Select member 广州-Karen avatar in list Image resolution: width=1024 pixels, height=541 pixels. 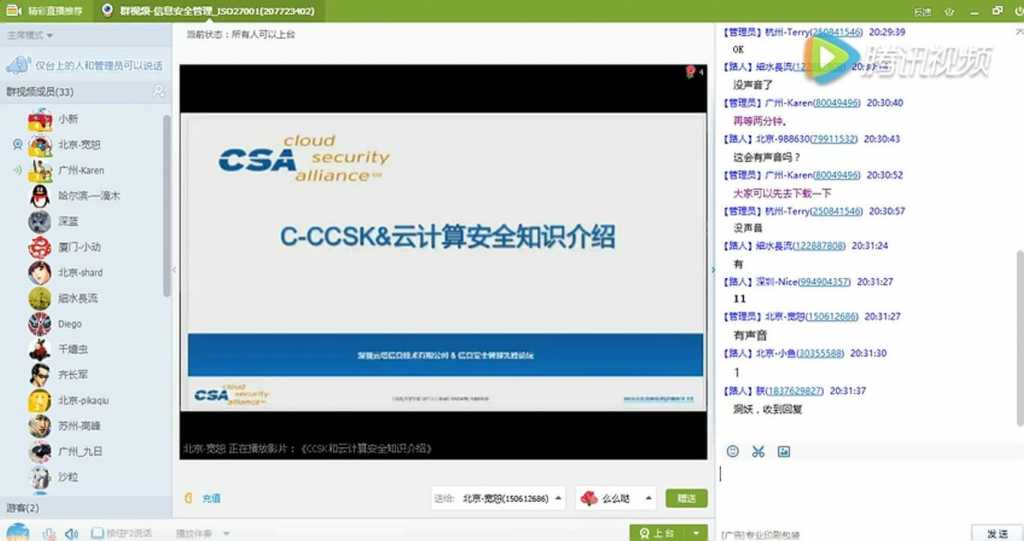[40, 170]
